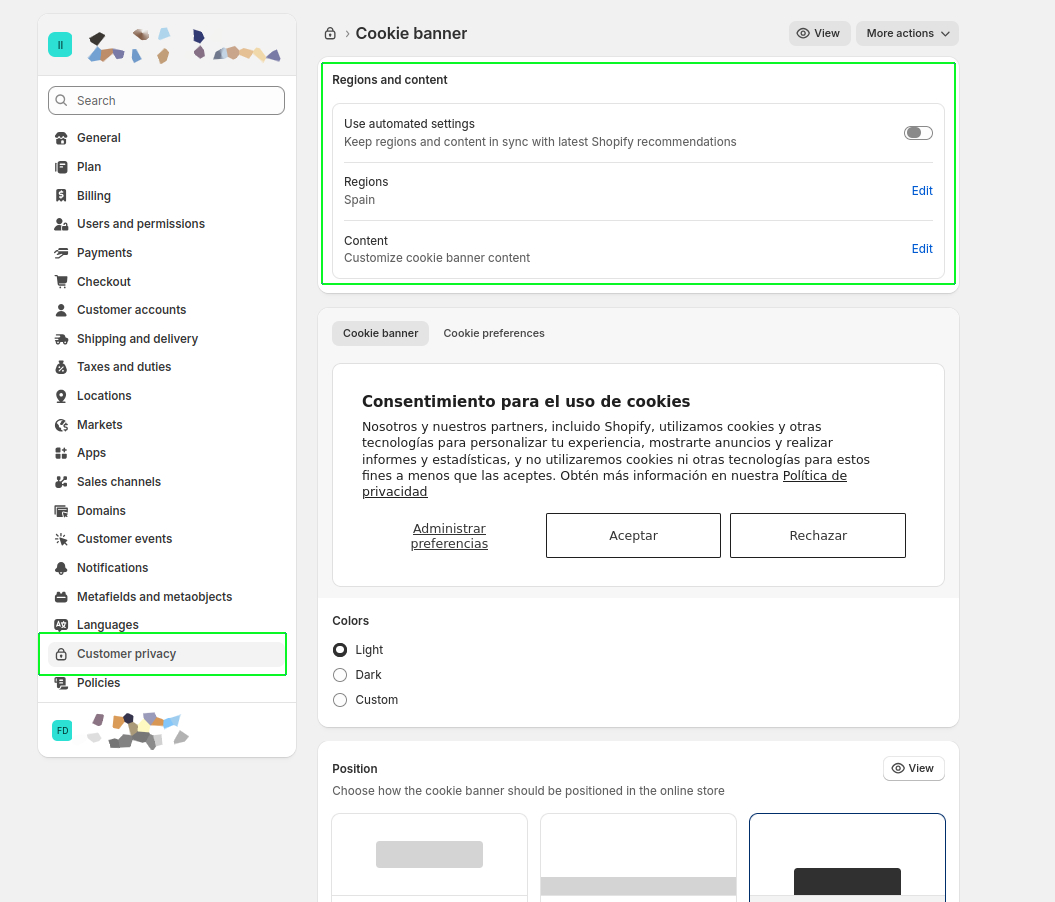Choose the full-width bottom bar position thumbnail
This screenshot has width=1055, height=902.
pyautogui.click(x=638, y=858)
